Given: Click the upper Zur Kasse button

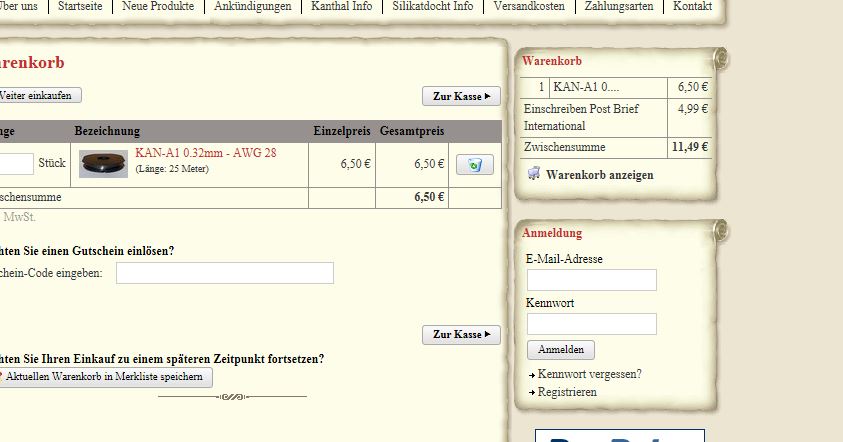Looking at the screenshot, I should click(x=461, y=96).
